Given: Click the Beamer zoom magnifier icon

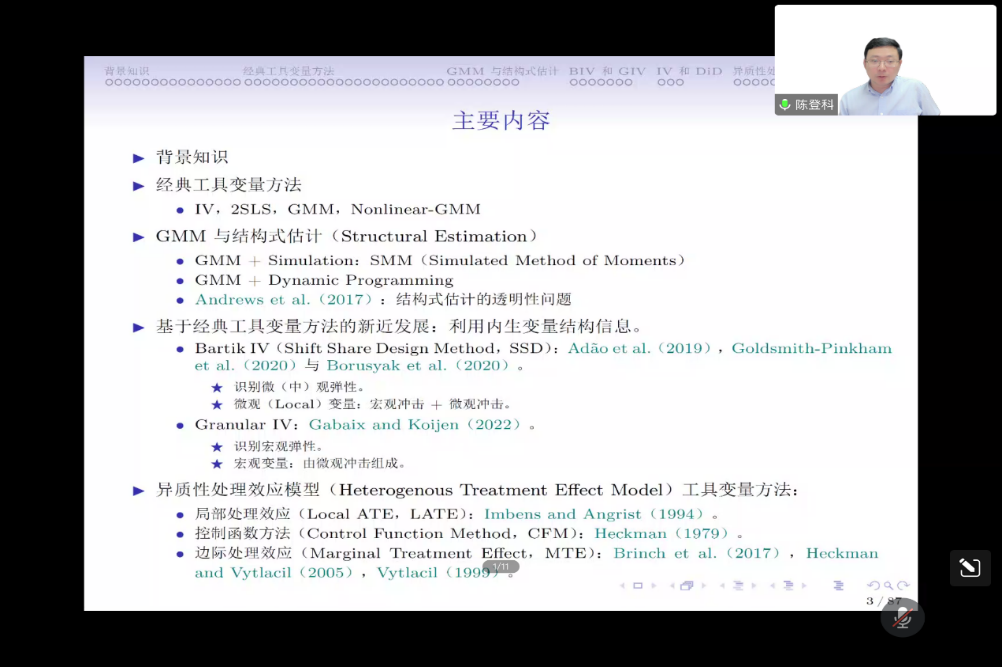Looking at the screenshot, I should coord(888,586).
